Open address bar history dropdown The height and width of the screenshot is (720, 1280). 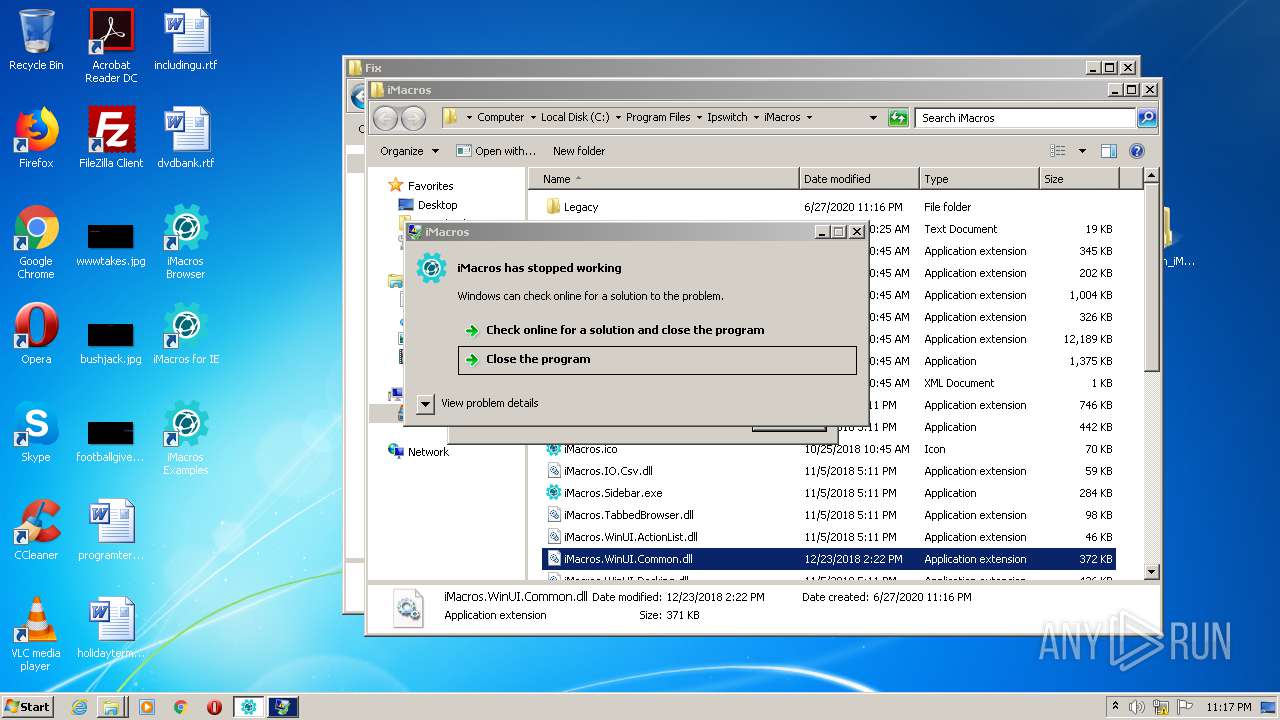[873, 117]
